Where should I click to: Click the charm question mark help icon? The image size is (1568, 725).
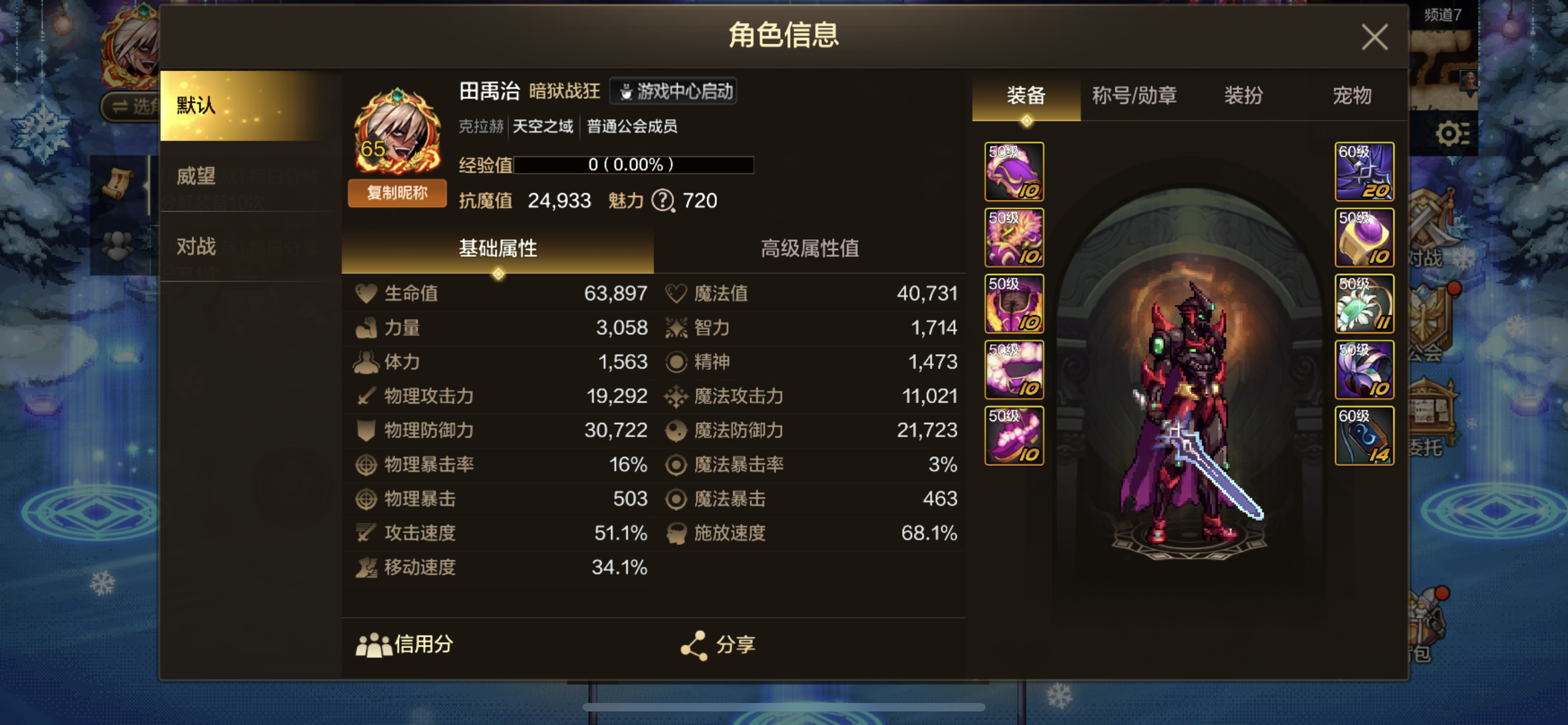(x=663, y=200)
